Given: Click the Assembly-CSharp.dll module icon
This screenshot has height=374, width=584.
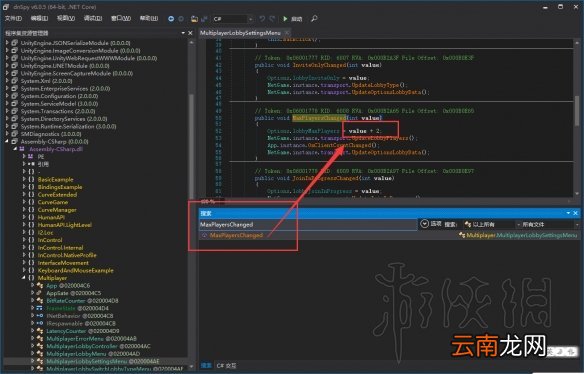Looking at the screenshot, I should tap(22, 149).
